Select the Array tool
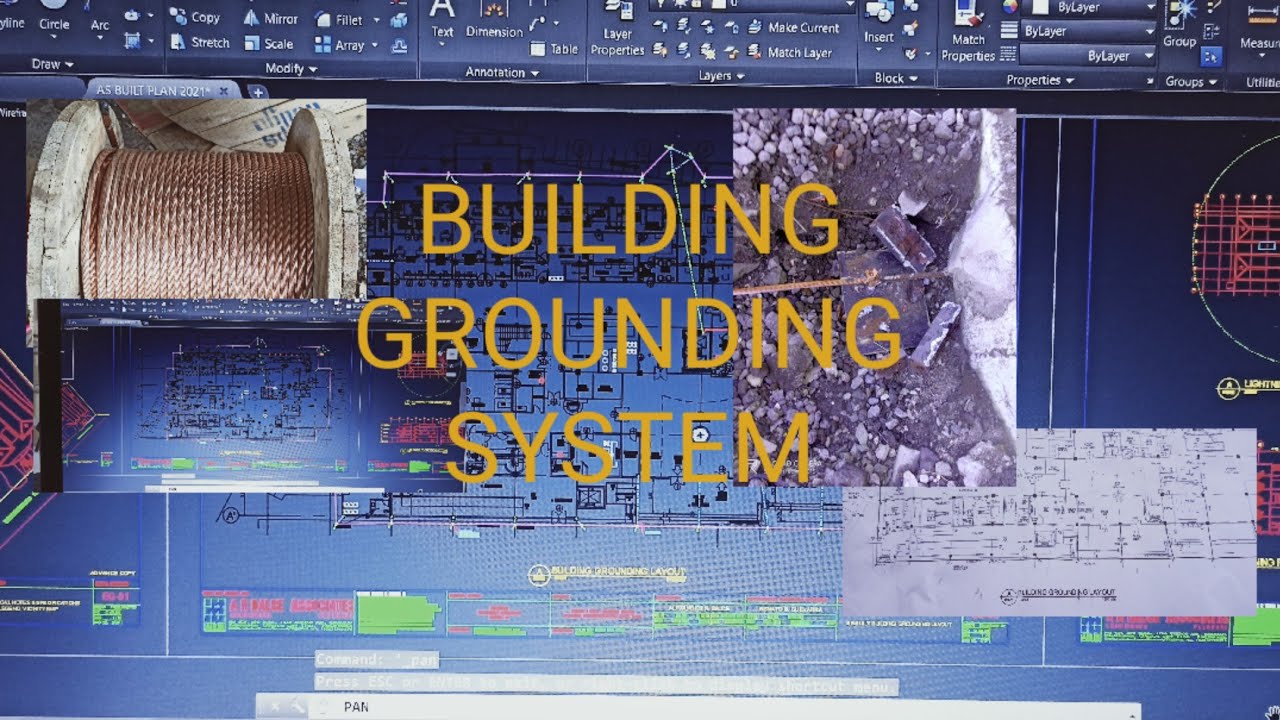Viewport: 1280px width, 720px height. coord(339,45)
